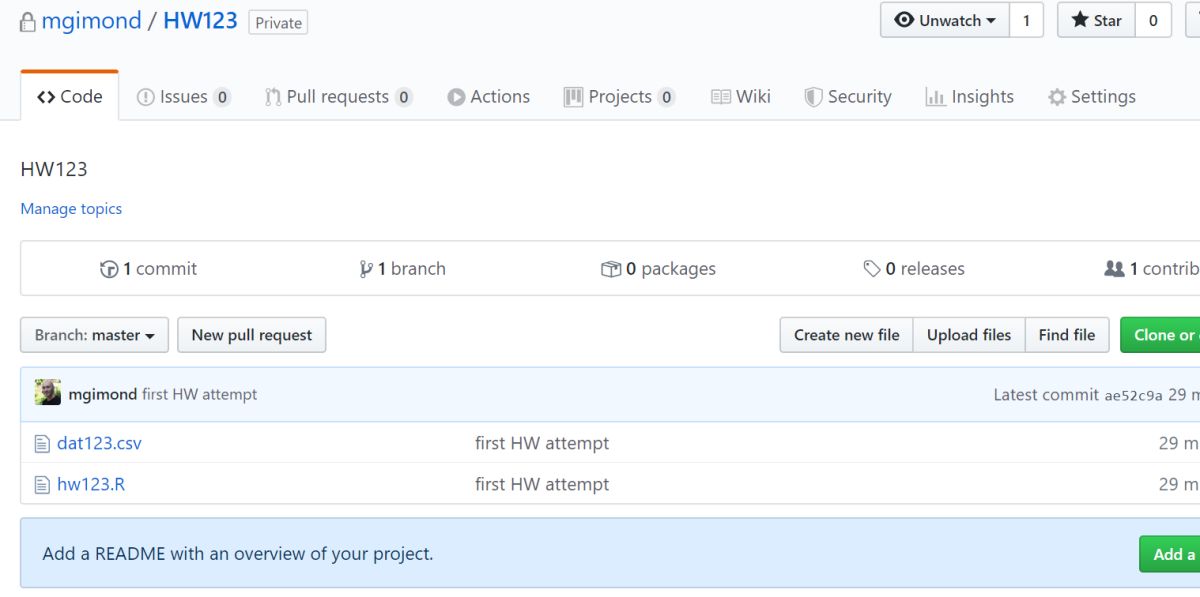
Task: Click the commit history clock icon
Action: [110, 269]
